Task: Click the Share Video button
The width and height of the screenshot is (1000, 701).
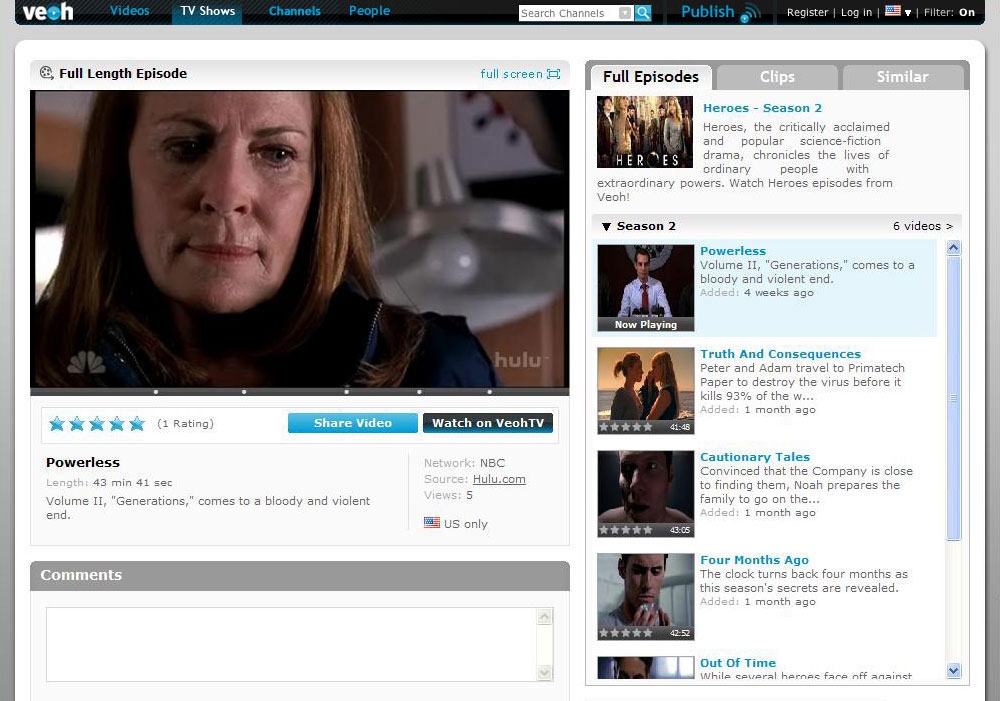Action: (353, 423)
